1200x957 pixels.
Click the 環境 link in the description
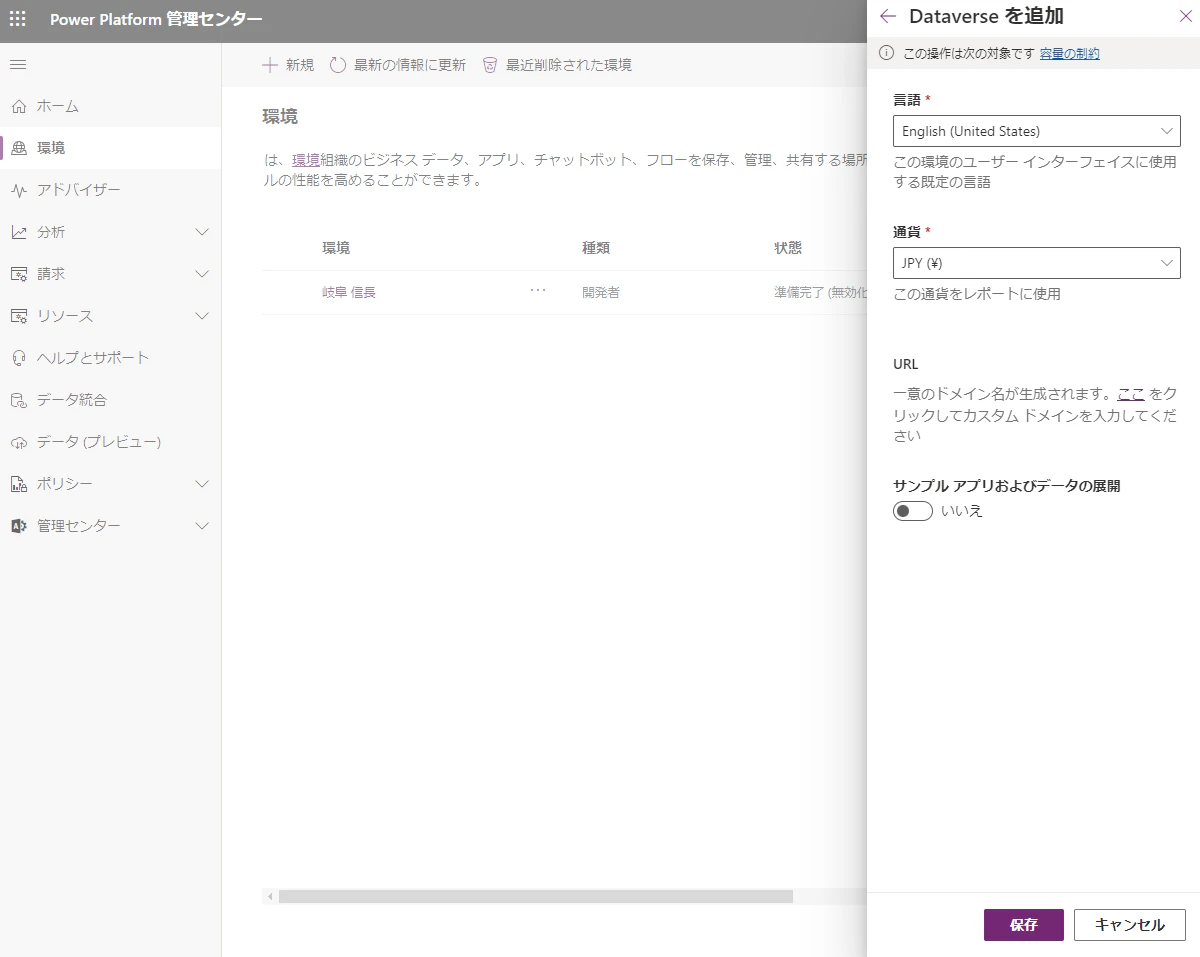[306, 160]
